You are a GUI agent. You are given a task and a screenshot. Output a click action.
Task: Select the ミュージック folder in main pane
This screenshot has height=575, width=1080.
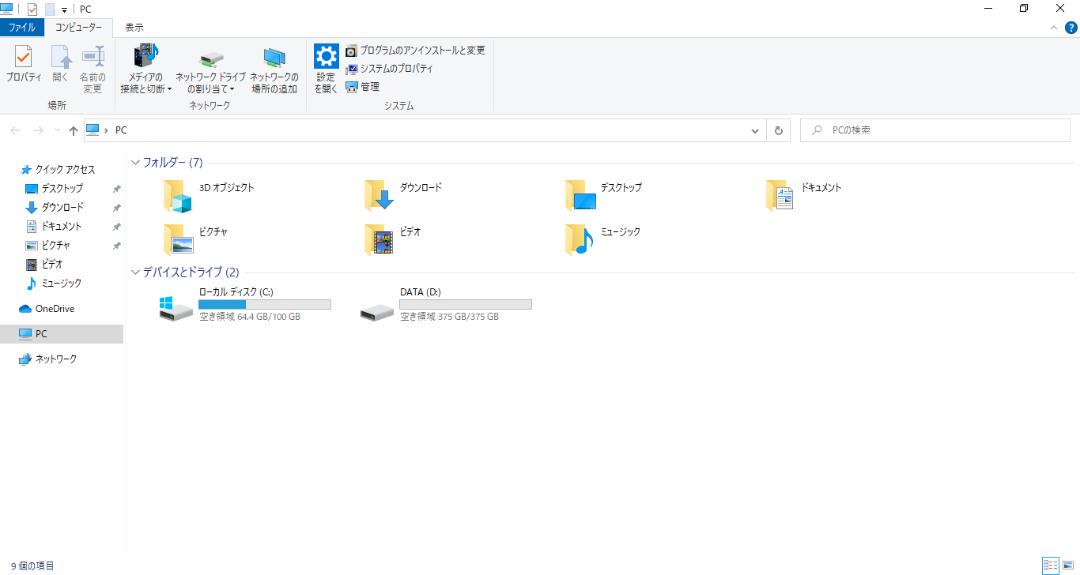pos(603,239)
